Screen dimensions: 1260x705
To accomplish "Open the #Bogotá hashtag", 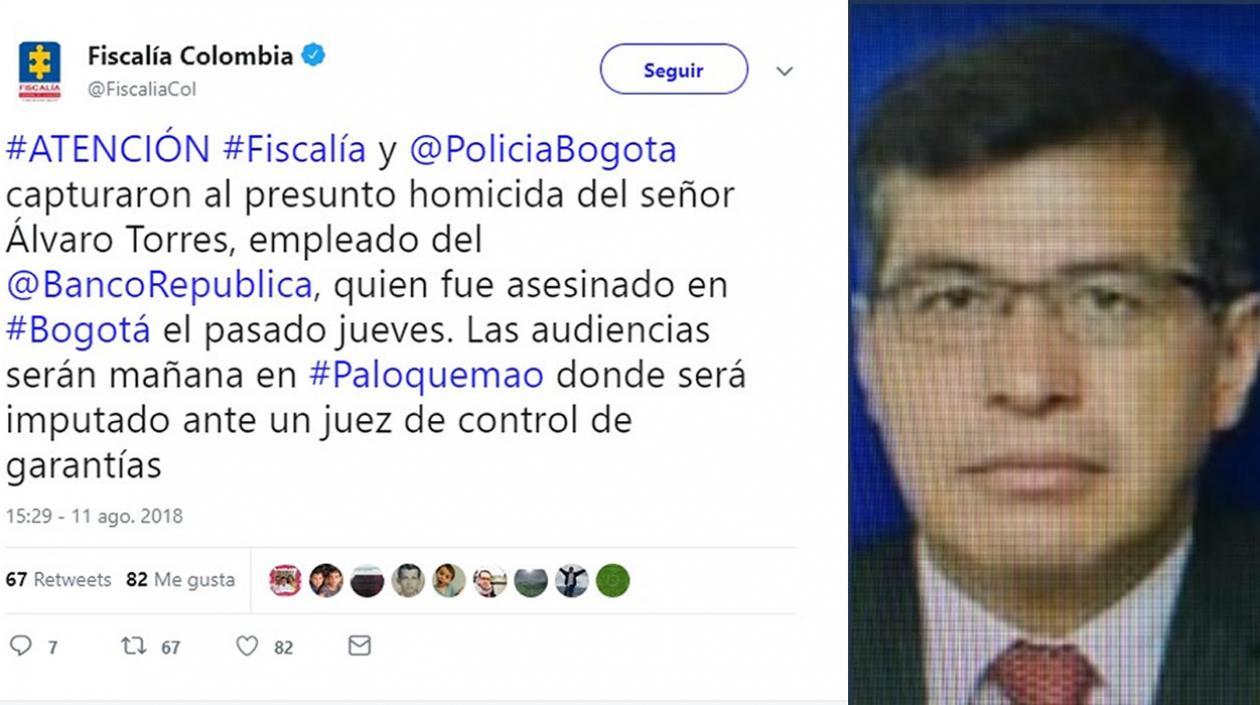I will 78,331.
